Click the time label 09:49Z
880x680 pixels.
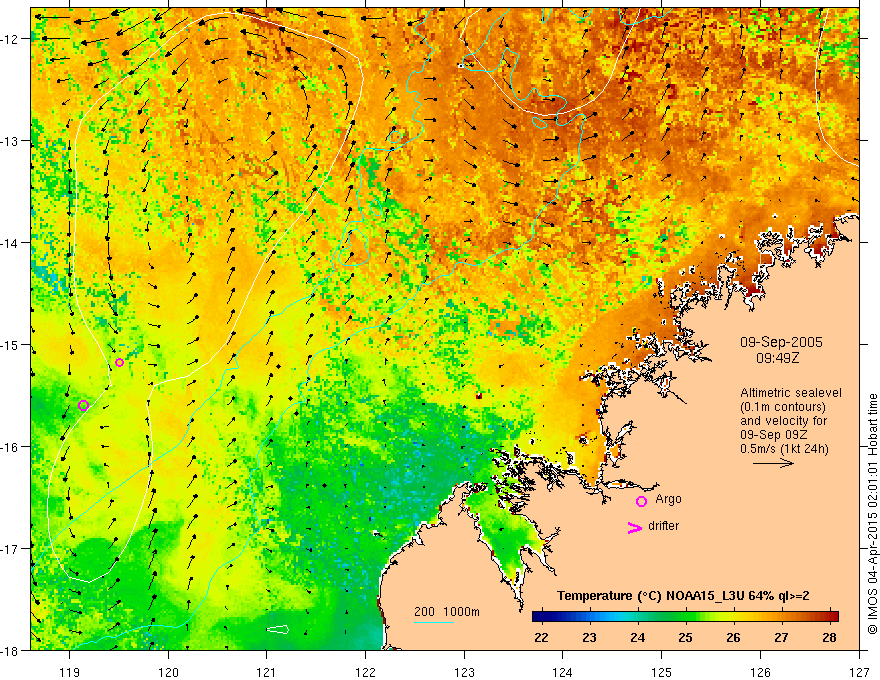[x=777, y=357]
